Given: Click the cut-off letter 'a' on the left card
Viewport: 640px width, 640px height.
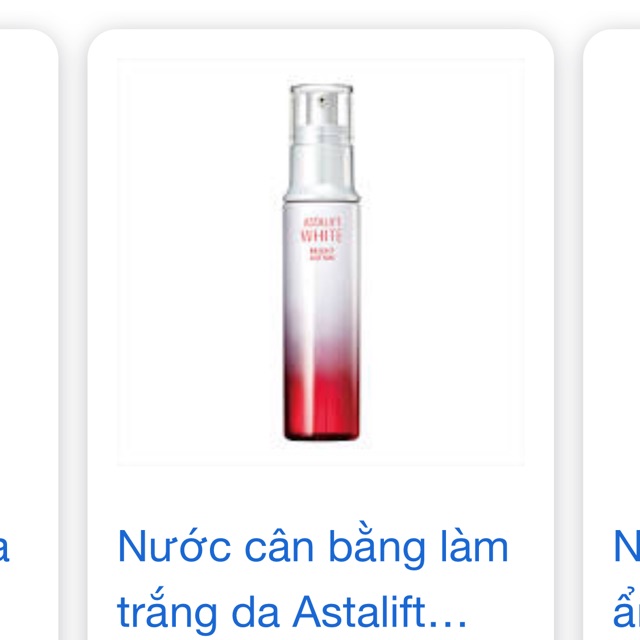Looking at the screenshot, I should click(x=3, y=549).
